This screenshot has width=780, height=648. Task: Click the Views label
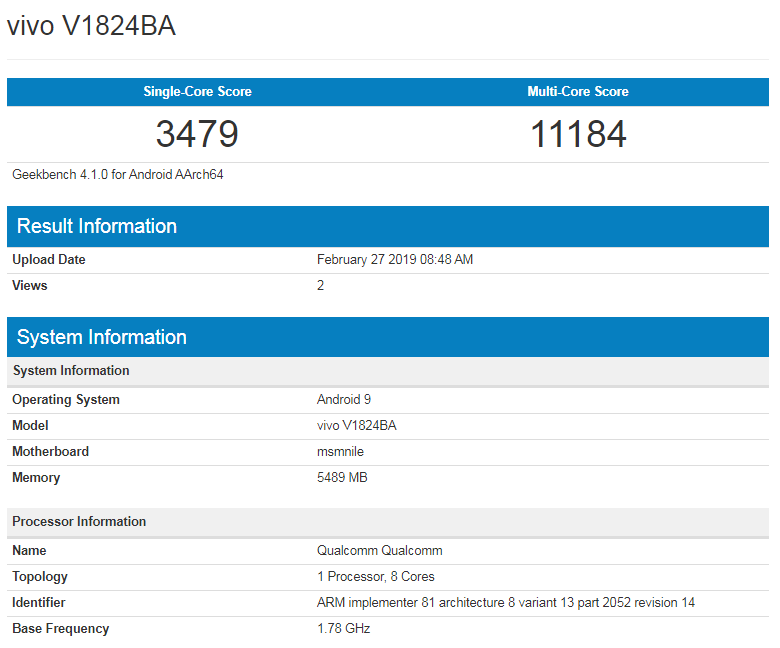[30, 285]
